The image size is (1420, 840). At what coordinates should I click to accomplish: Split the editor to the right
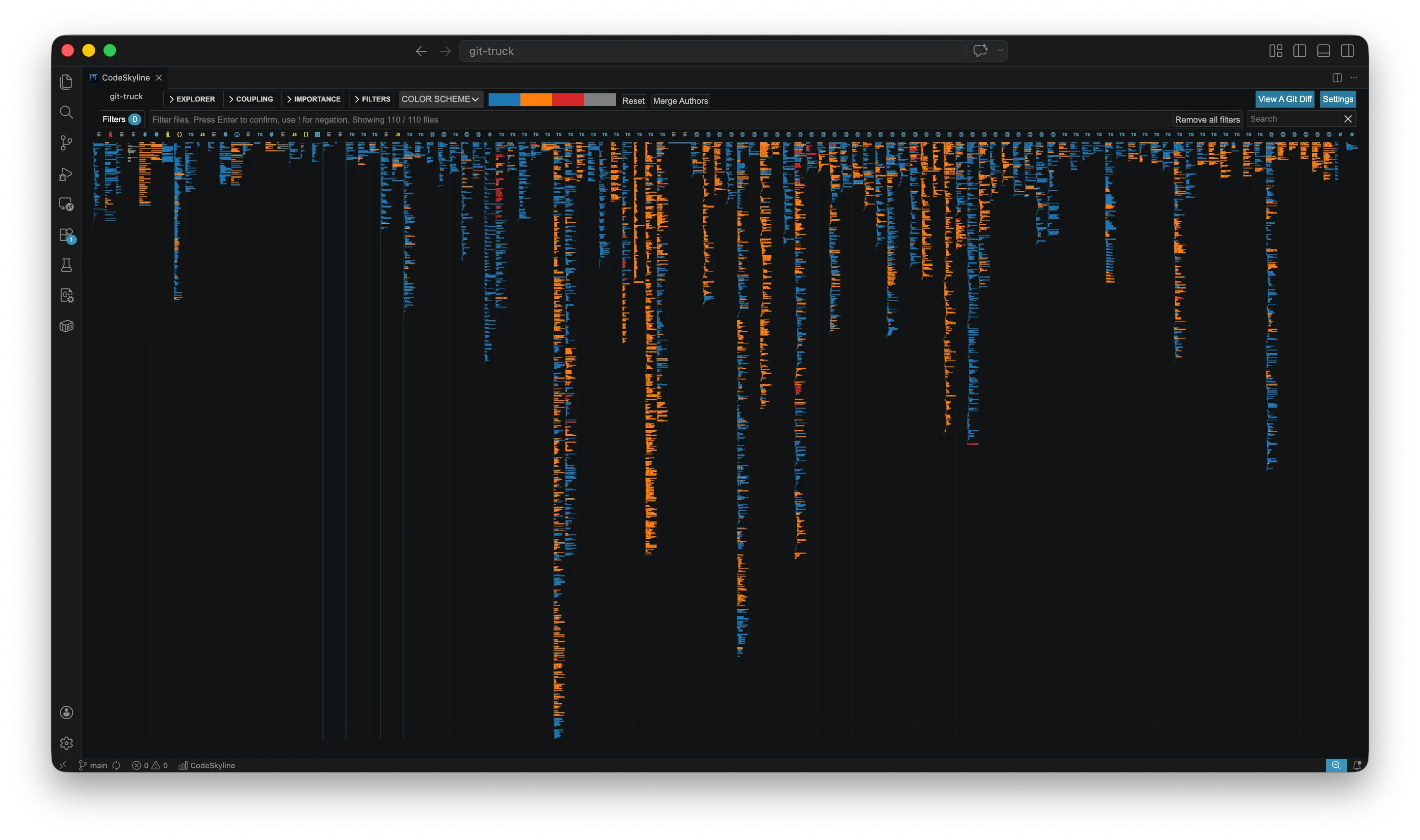1337,77
